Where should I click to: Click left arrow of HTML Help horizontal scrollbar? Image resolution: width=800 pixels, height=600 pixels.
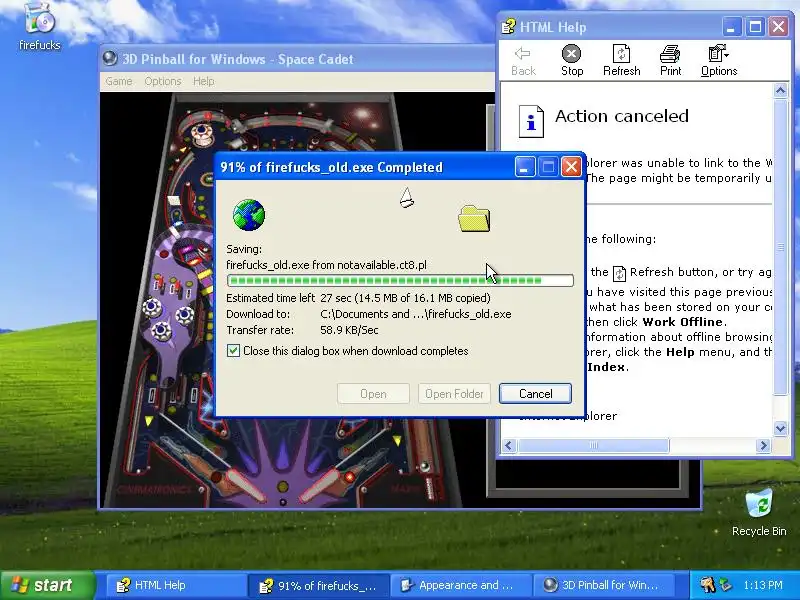[509, 445]
